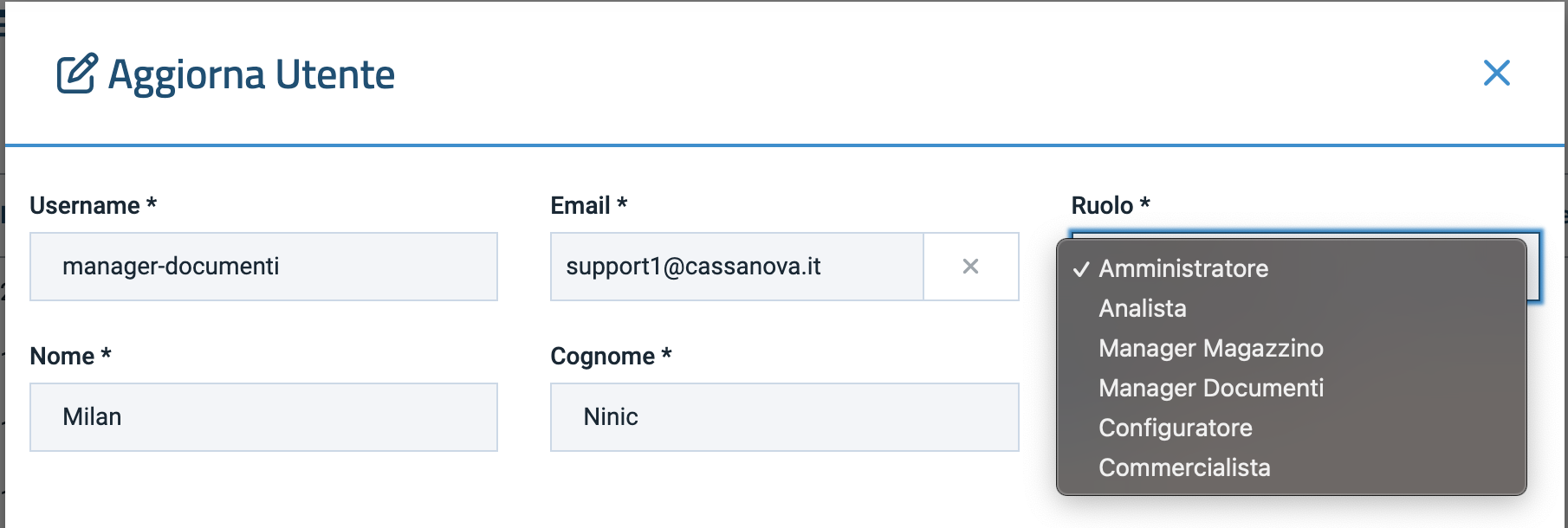
Task: Click the Email field containing support1@cassanova.it
Action: [x=736, y=267]
